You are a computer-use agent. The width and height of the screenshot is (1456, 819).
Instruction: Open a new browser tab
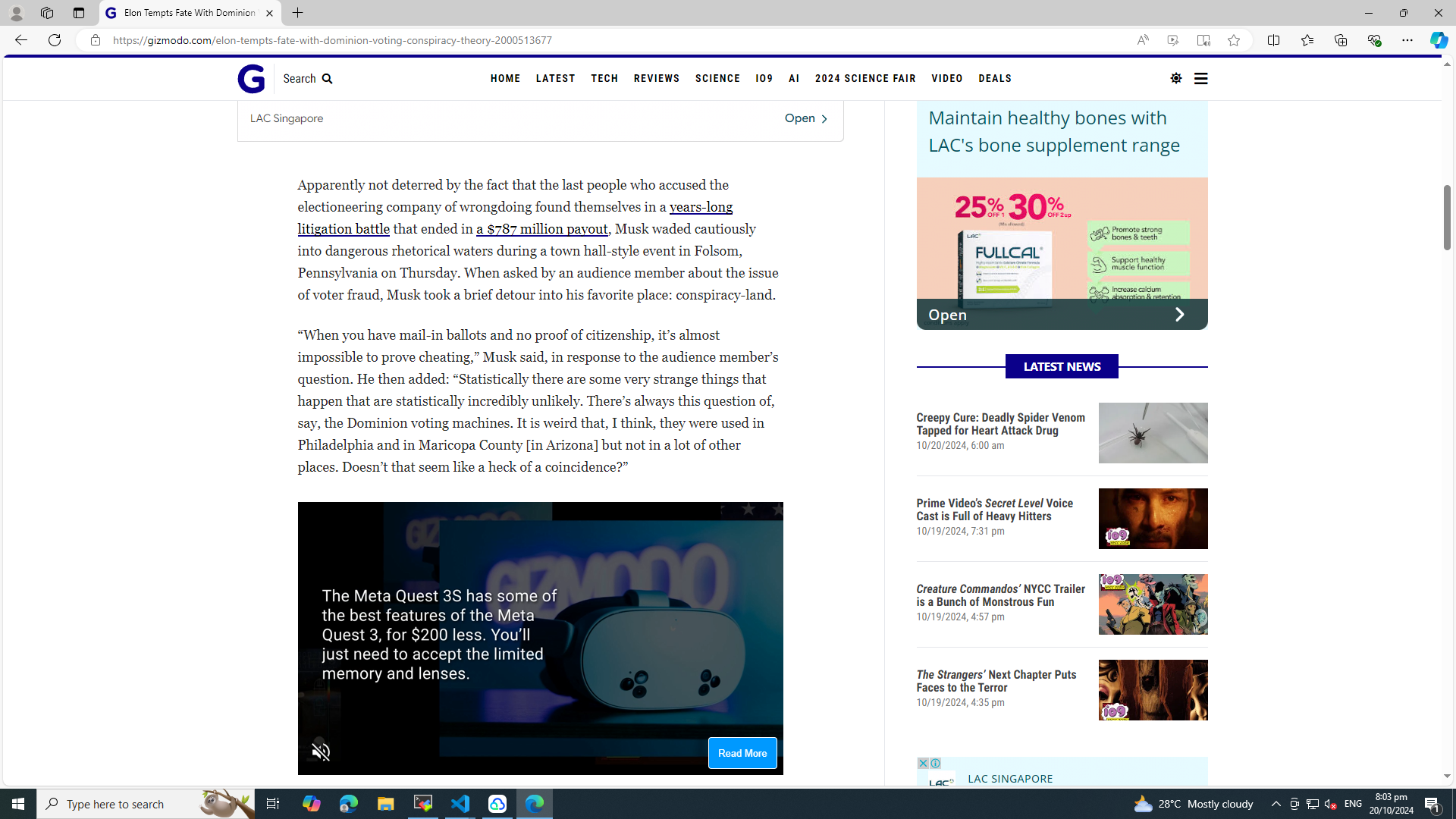coord(297,13)
